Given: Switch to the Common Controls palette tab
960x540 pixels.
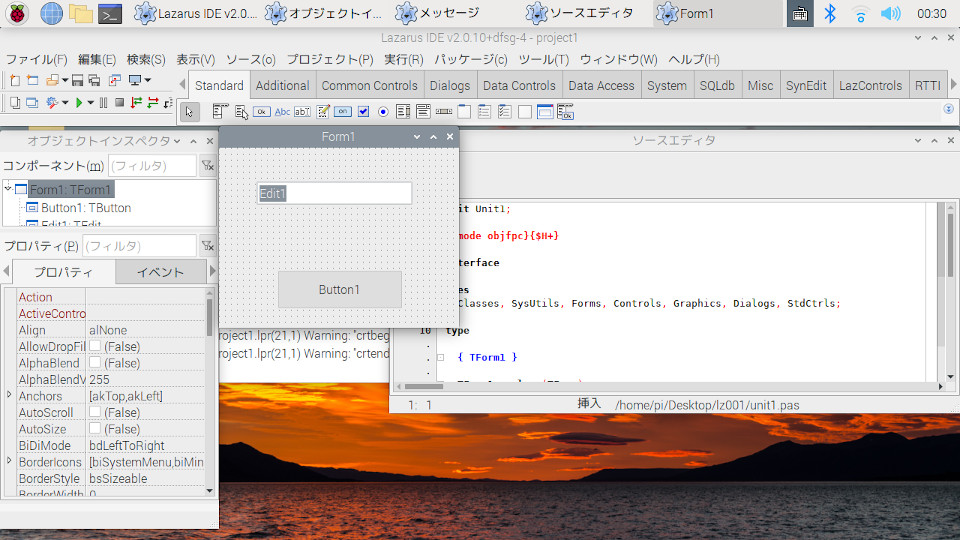Looking at the screenshot, I should (369, 86).
